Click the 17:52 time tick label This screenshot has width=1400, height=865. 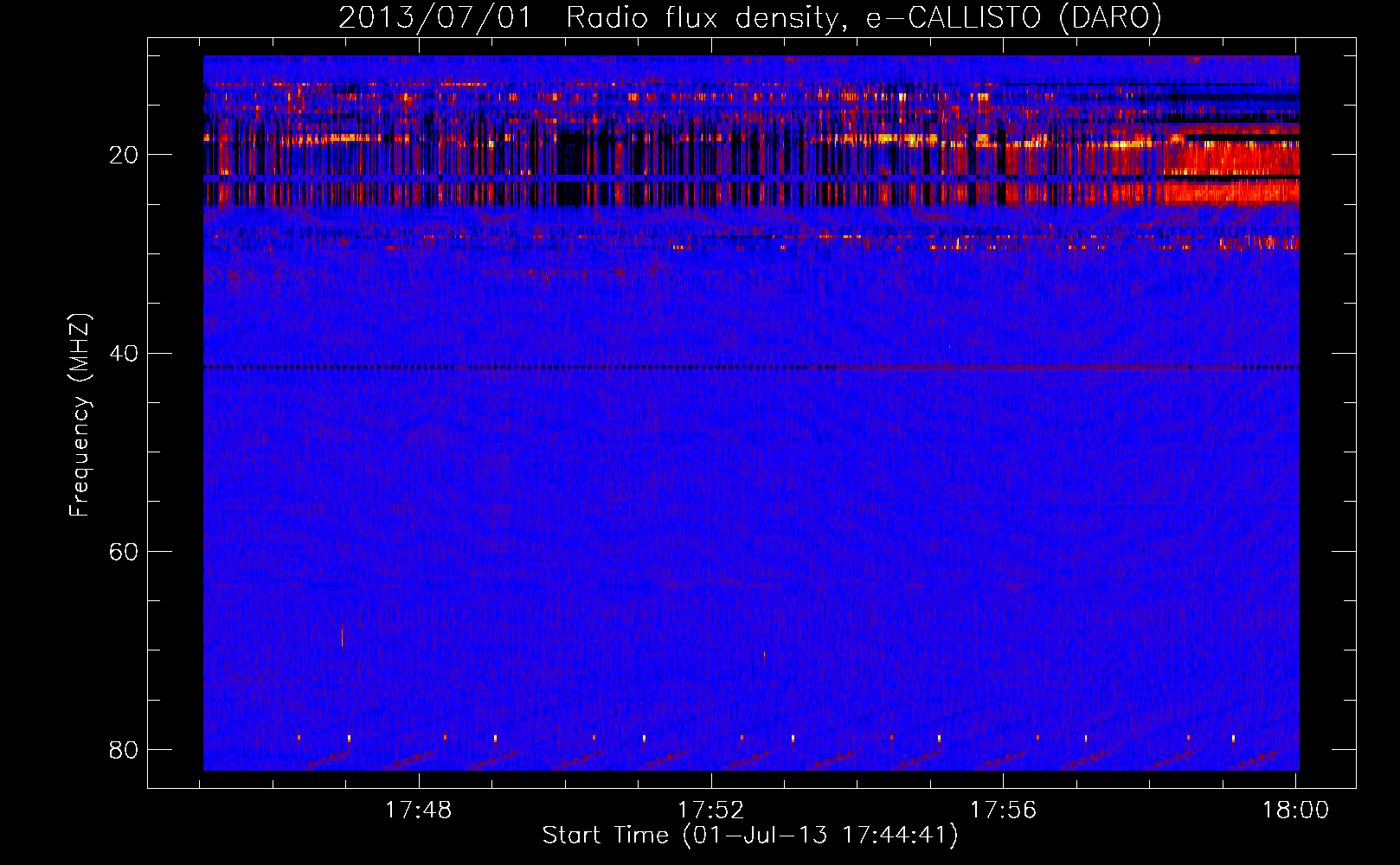tap(710, 811)
